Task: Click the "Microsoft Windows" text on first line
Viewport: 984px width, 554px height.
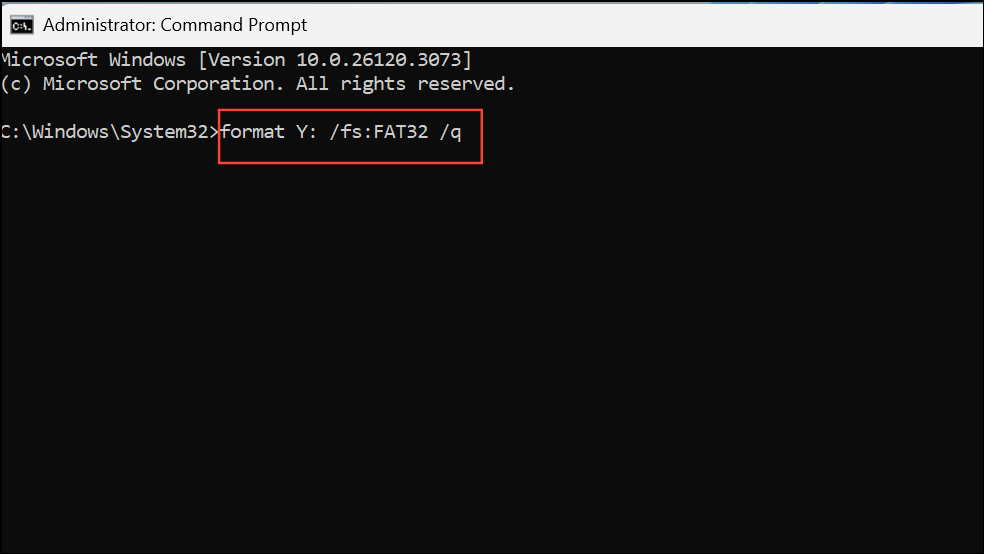Action: pos(94,60)
